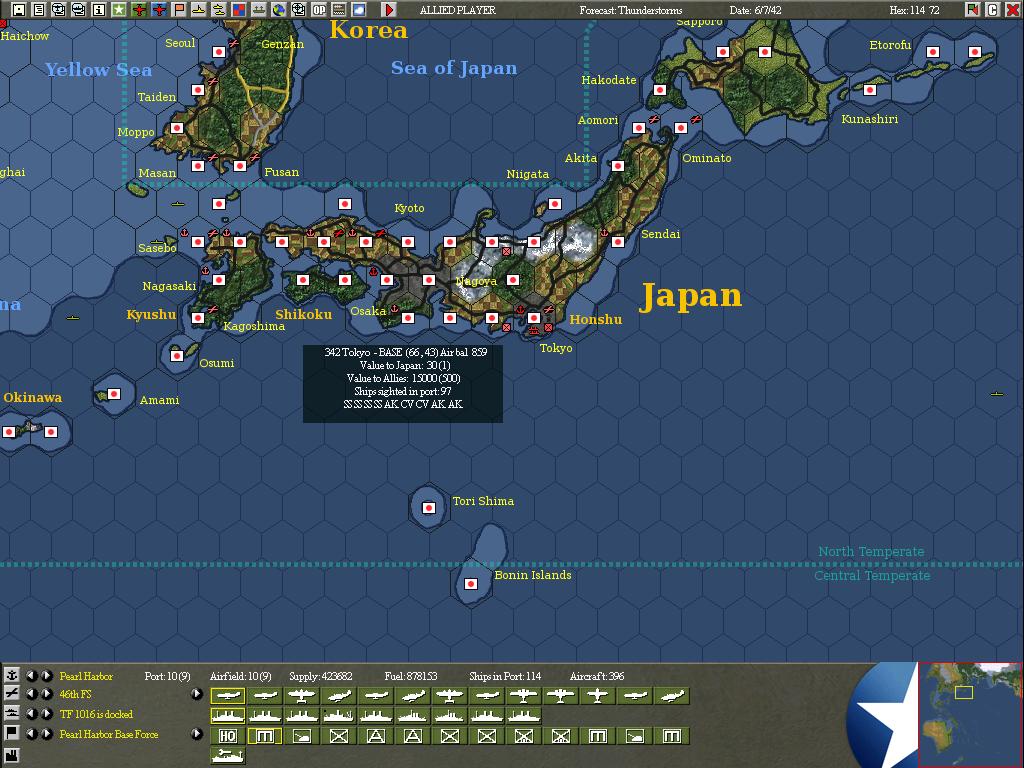Select the yellow-outlined unit icon beside HQ
This screenshot has width=1024, height=768.
pyautogui.click(x=264, y=736)
